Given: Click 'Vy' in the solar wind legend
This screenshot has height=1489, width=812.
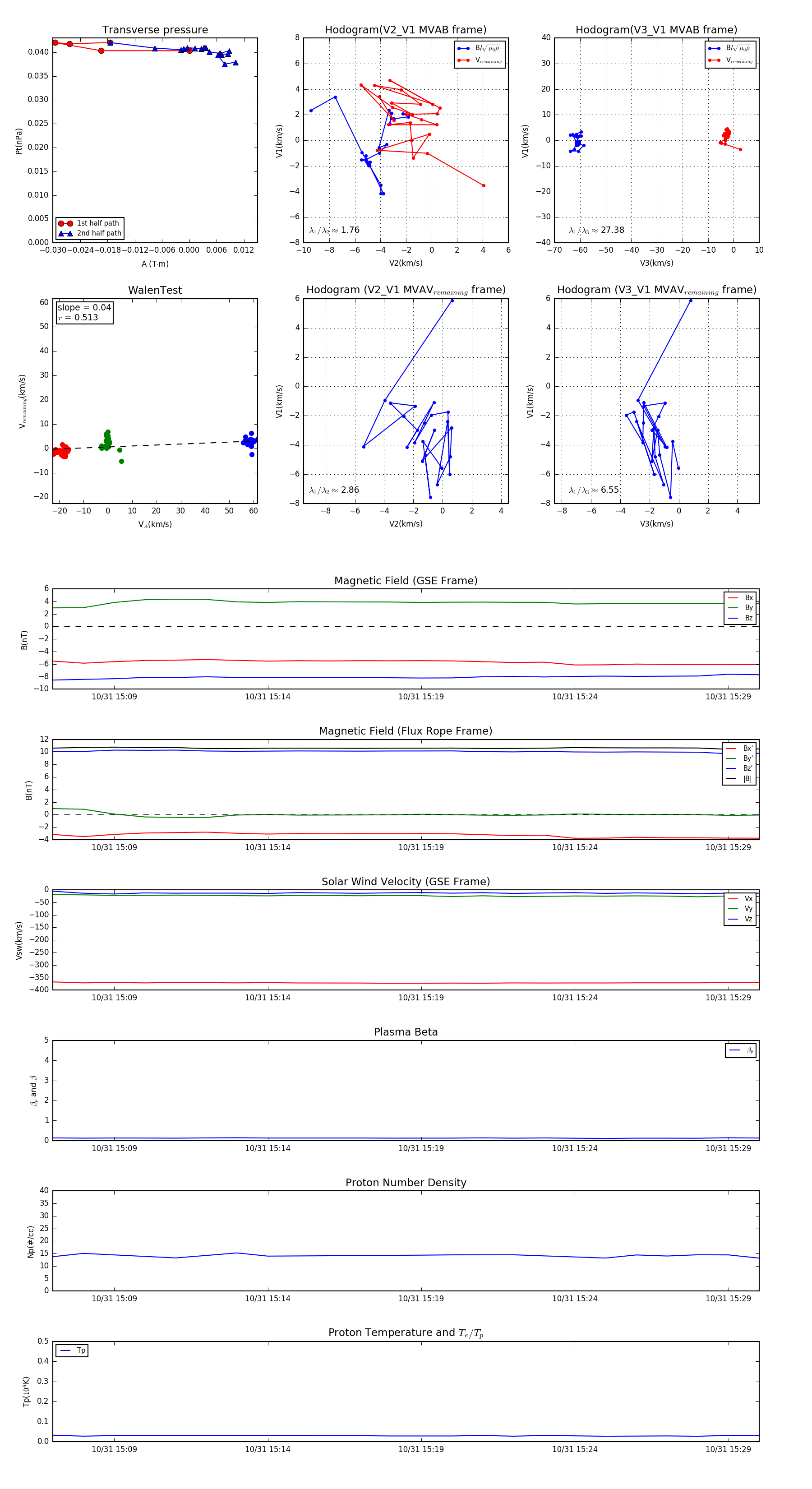Looking at the screenshot, I should (740, 909).
